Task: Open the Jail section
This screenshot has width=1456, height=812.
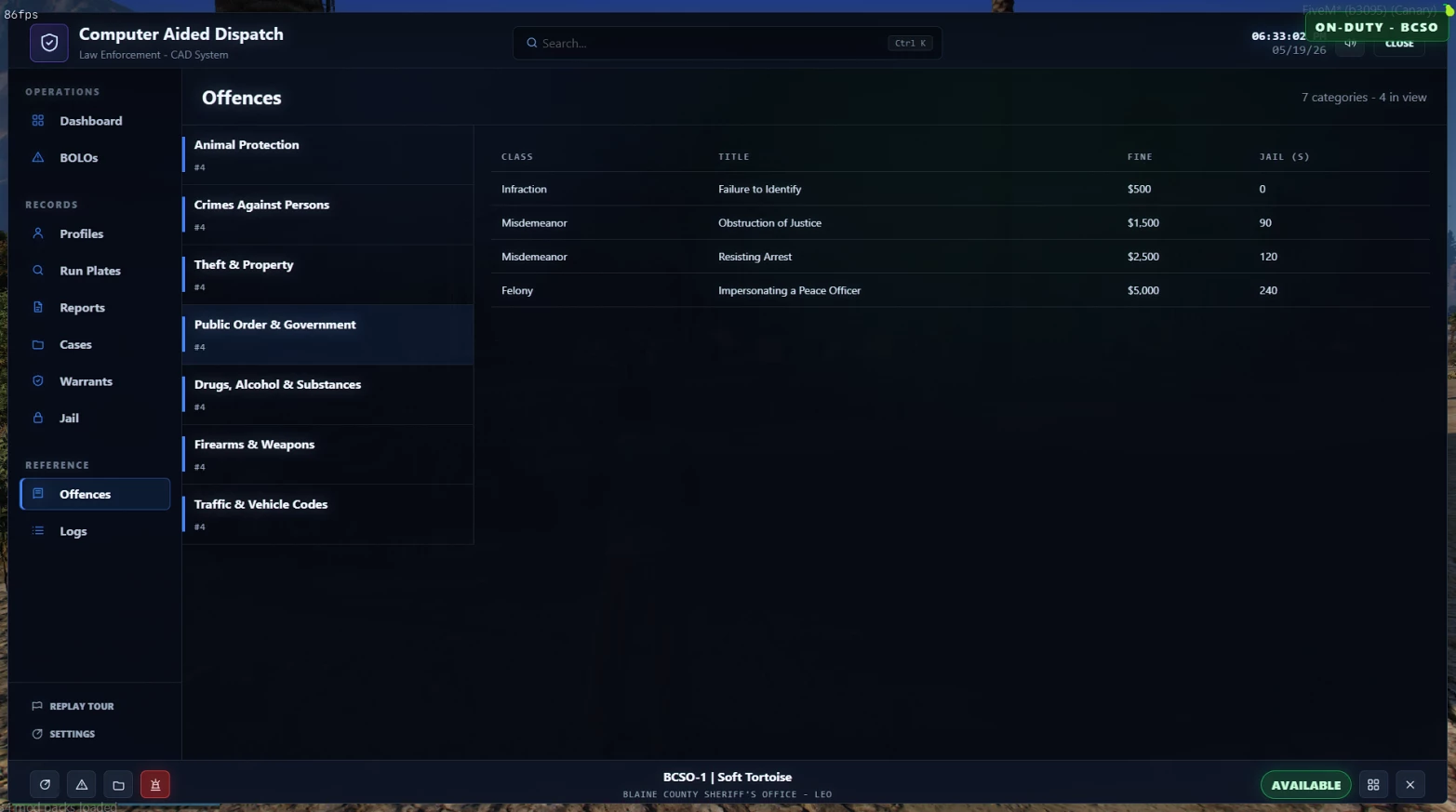Action: pos(94,418)
